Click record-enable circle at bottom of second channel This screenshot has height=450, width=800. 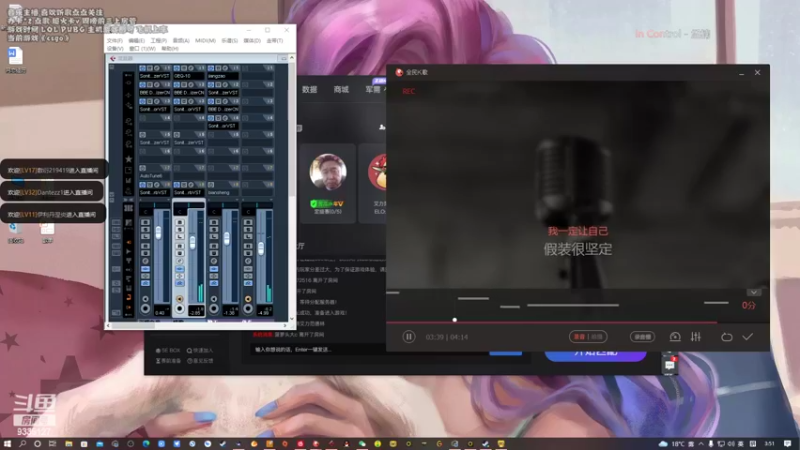pos(180,309)
